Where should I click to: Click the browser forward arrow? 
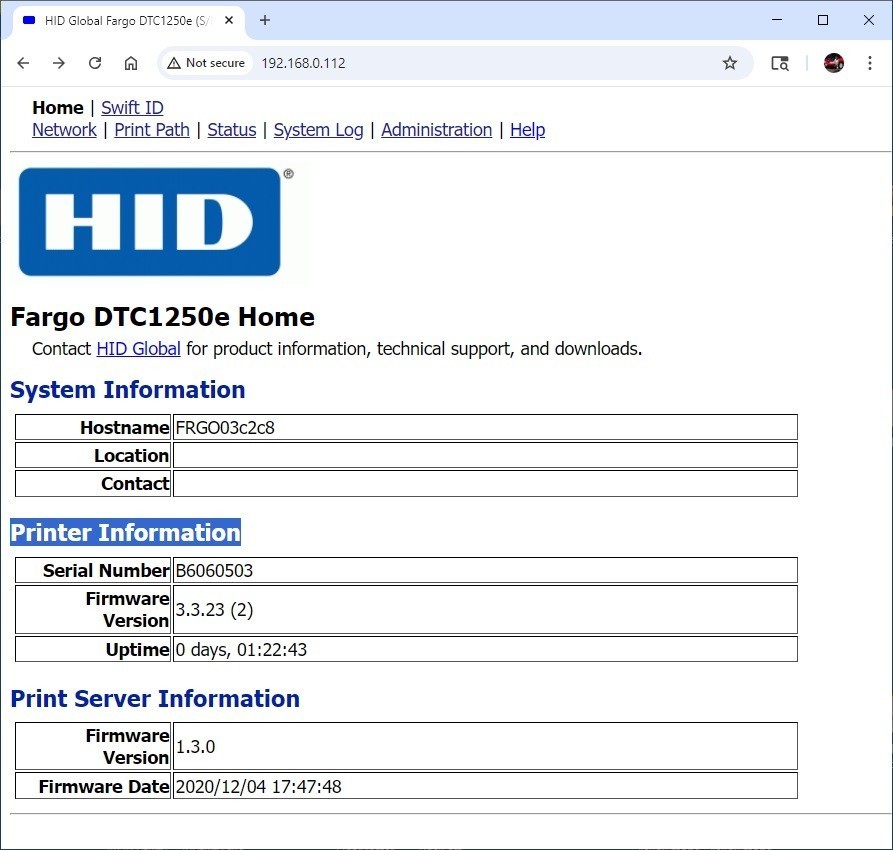59,63
